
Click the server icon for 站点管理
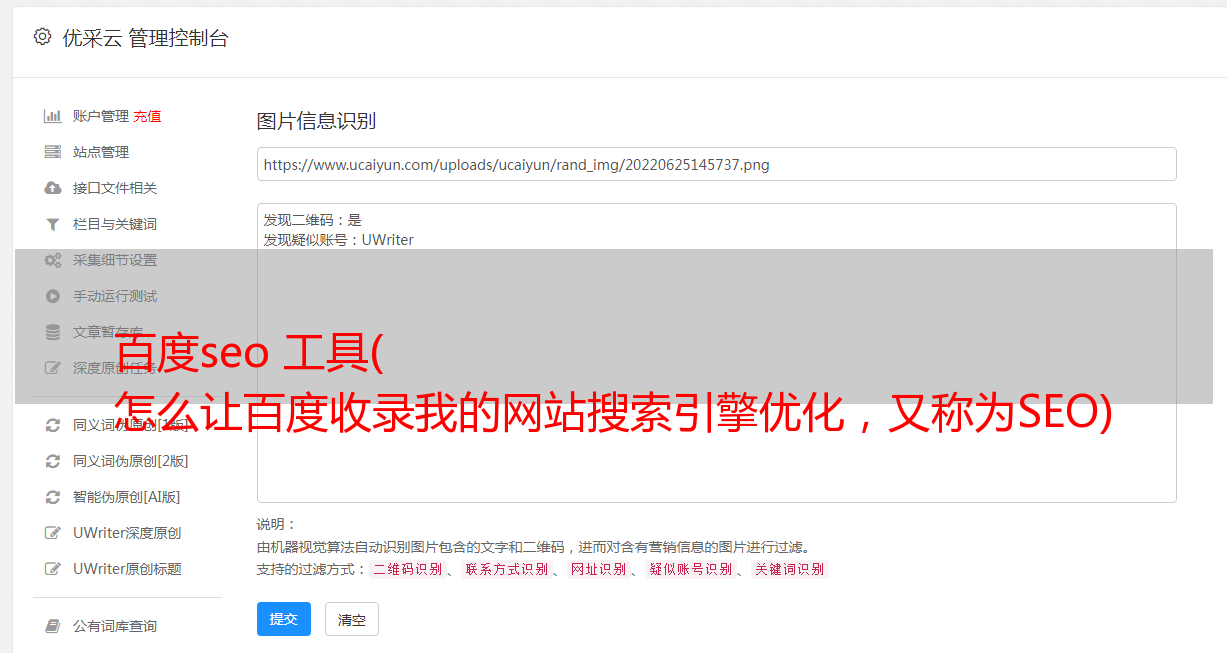click(53, 152)
